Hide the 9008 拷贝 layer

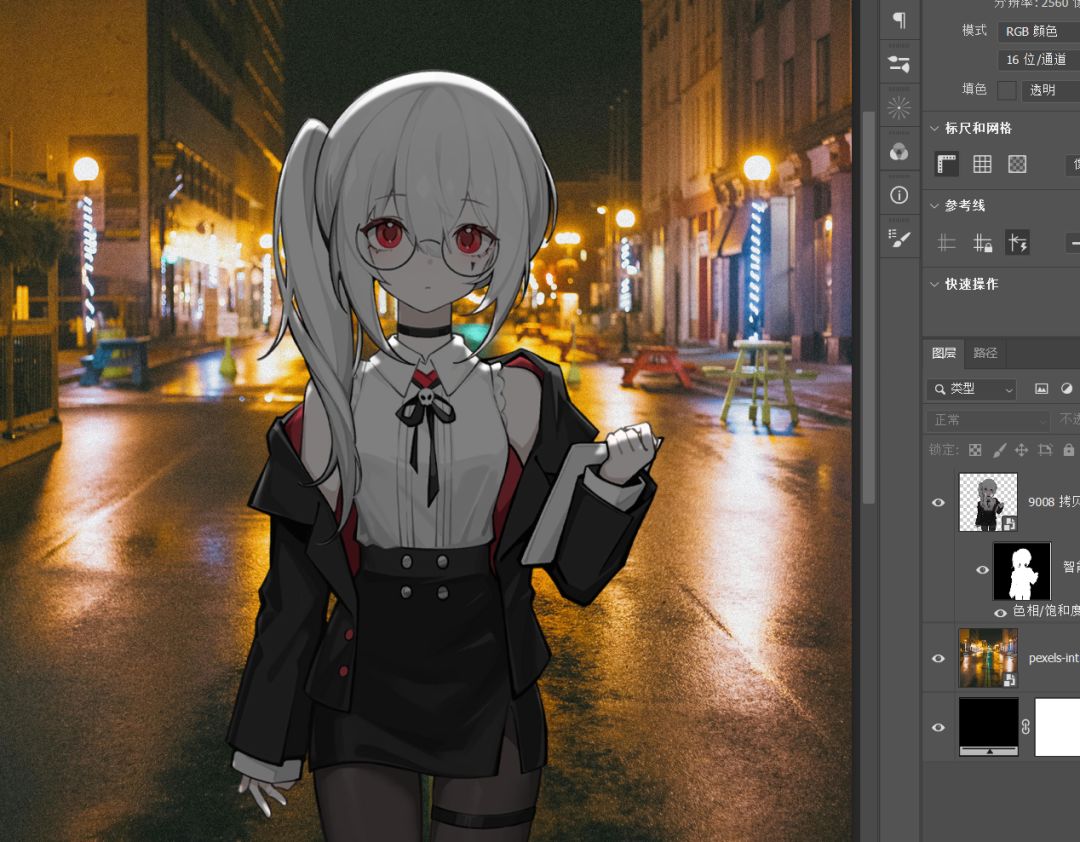coord(938,502)
